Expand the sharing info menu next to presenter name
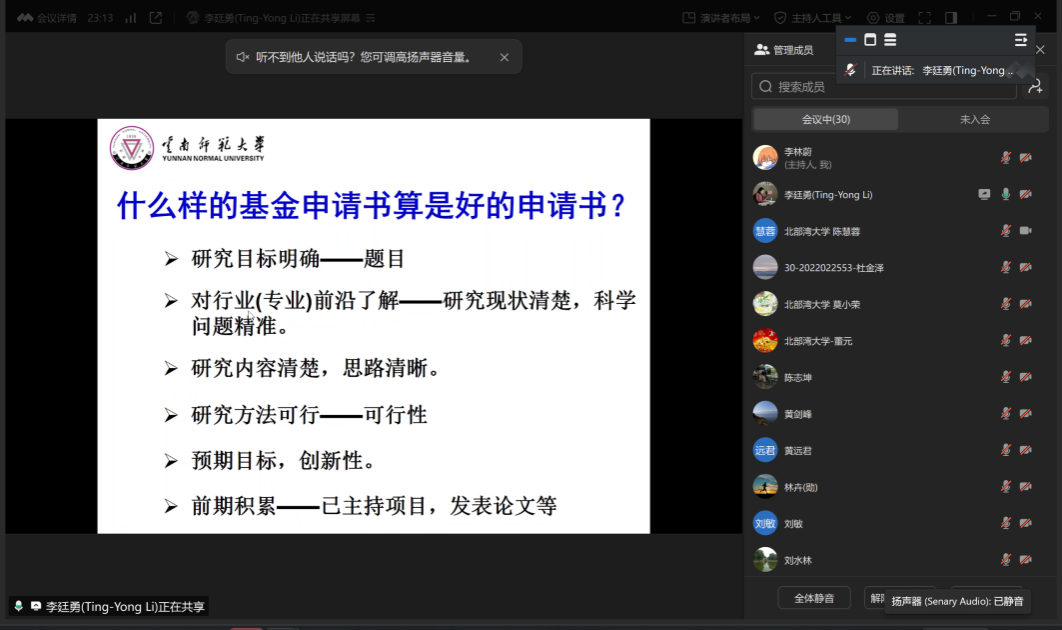 pos(370,18)
